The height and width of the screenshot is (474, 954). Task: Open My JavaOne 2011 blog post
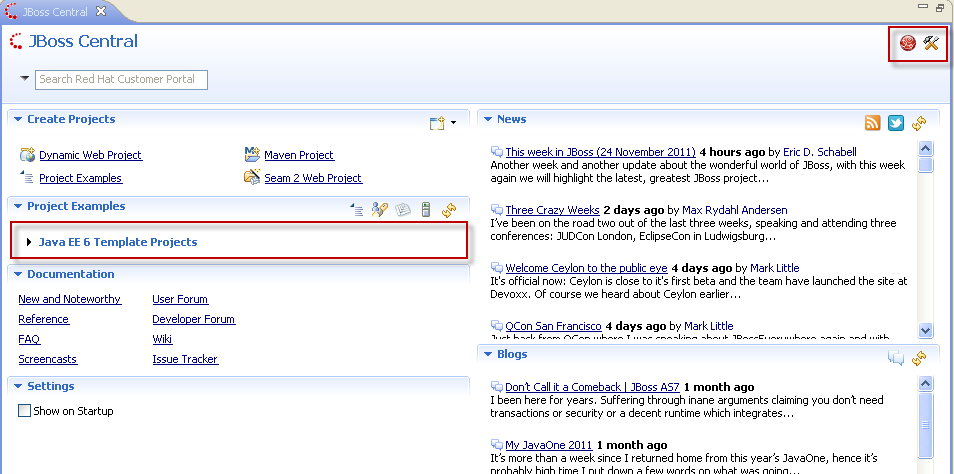549,445
